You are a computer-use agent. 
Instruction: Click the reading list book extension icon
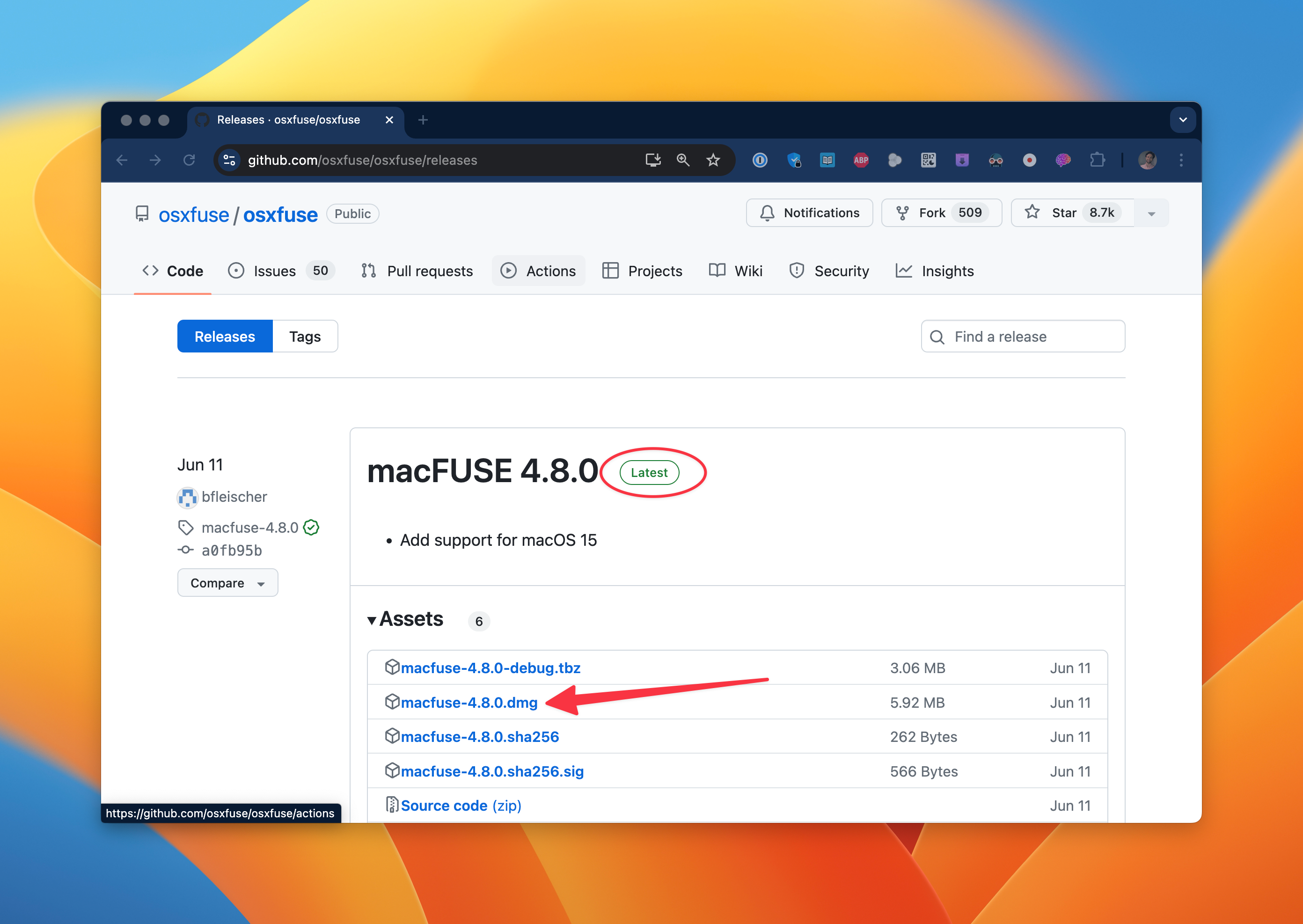tap(827, 160)
